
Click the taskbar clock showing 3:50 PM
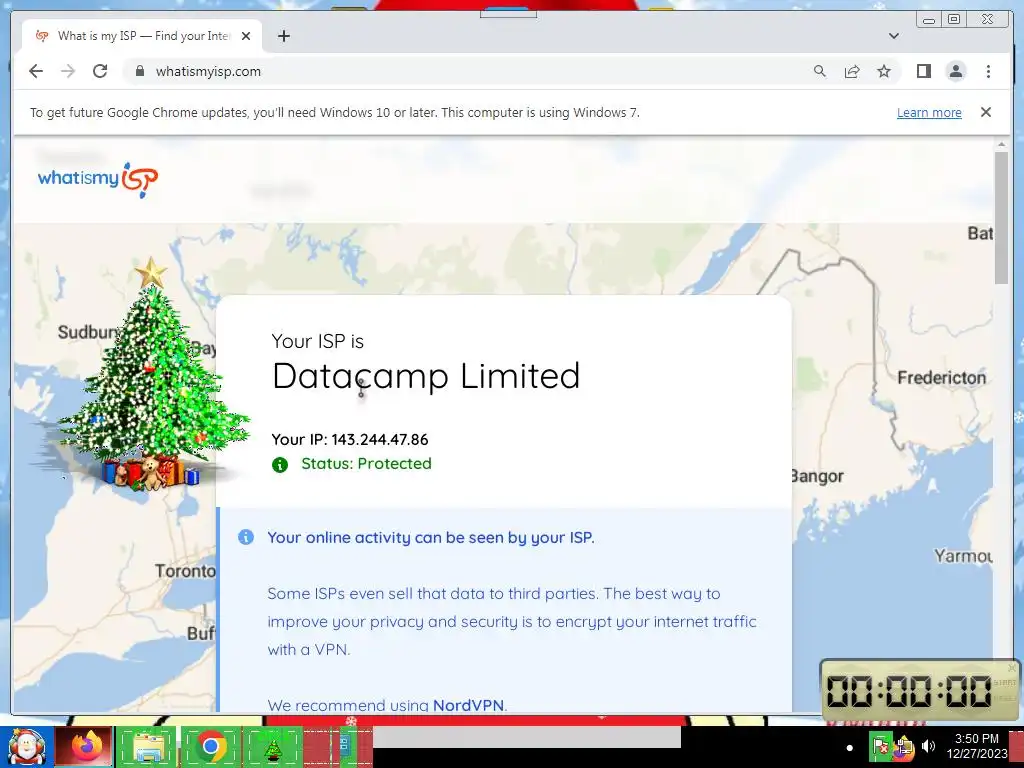coord(977,746)
